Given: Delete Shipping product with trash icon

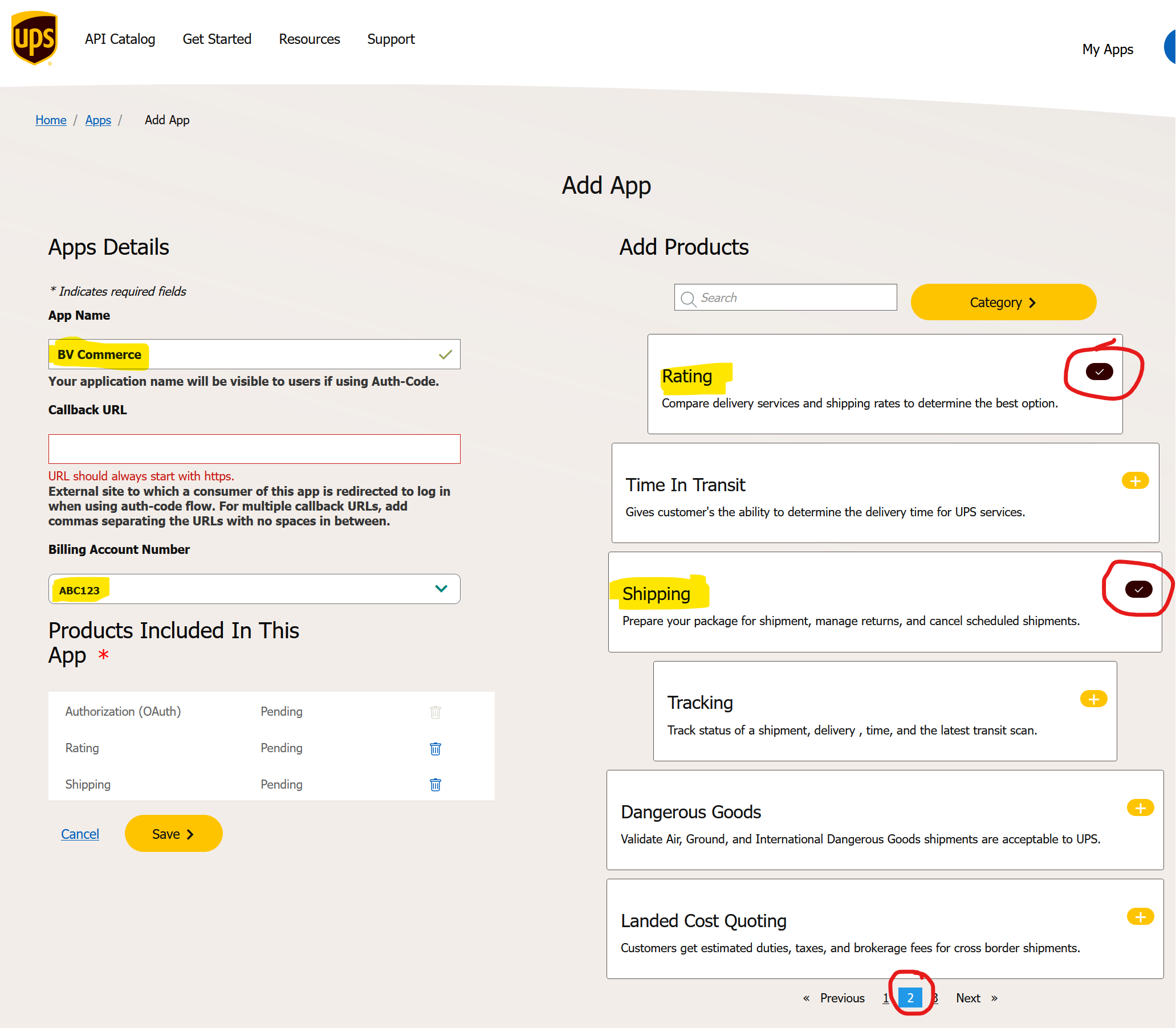Looking at the screenshot, I should [436, 785].
